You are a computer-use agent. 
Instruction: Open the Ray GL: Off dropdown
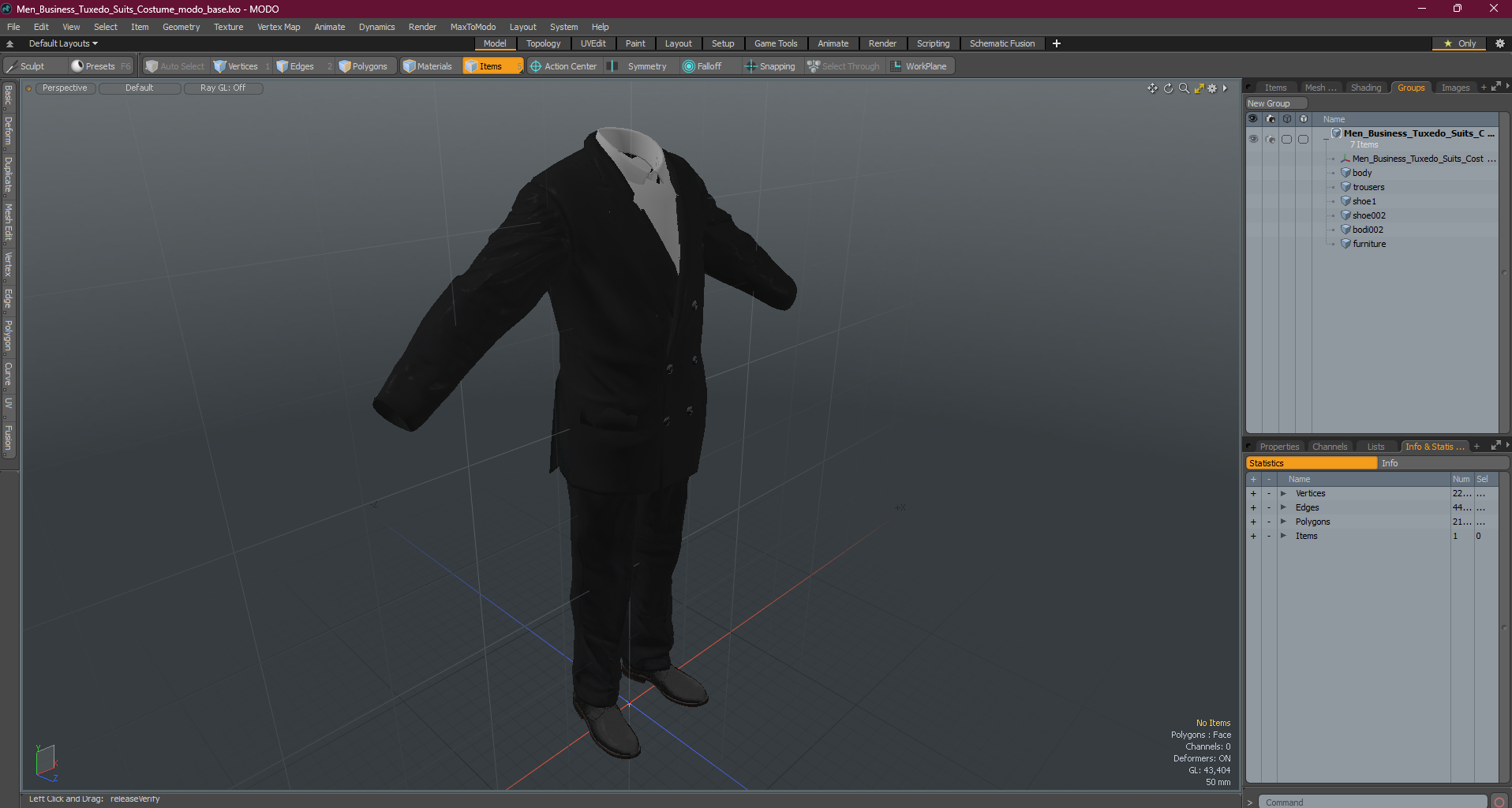(x=223, y=88)
